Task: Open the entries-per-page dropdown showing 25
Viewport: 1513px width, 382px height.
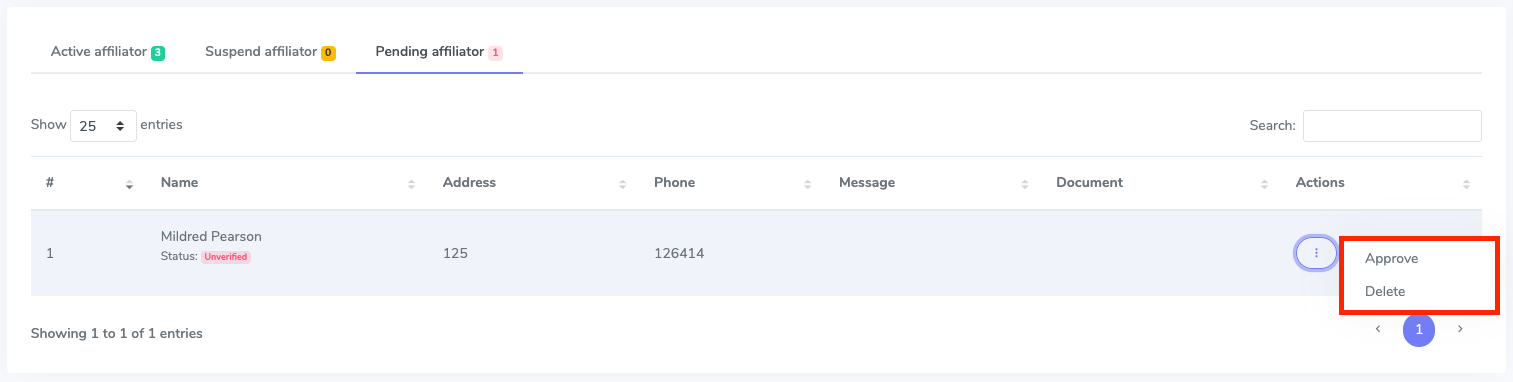Action: coord(103,126)
